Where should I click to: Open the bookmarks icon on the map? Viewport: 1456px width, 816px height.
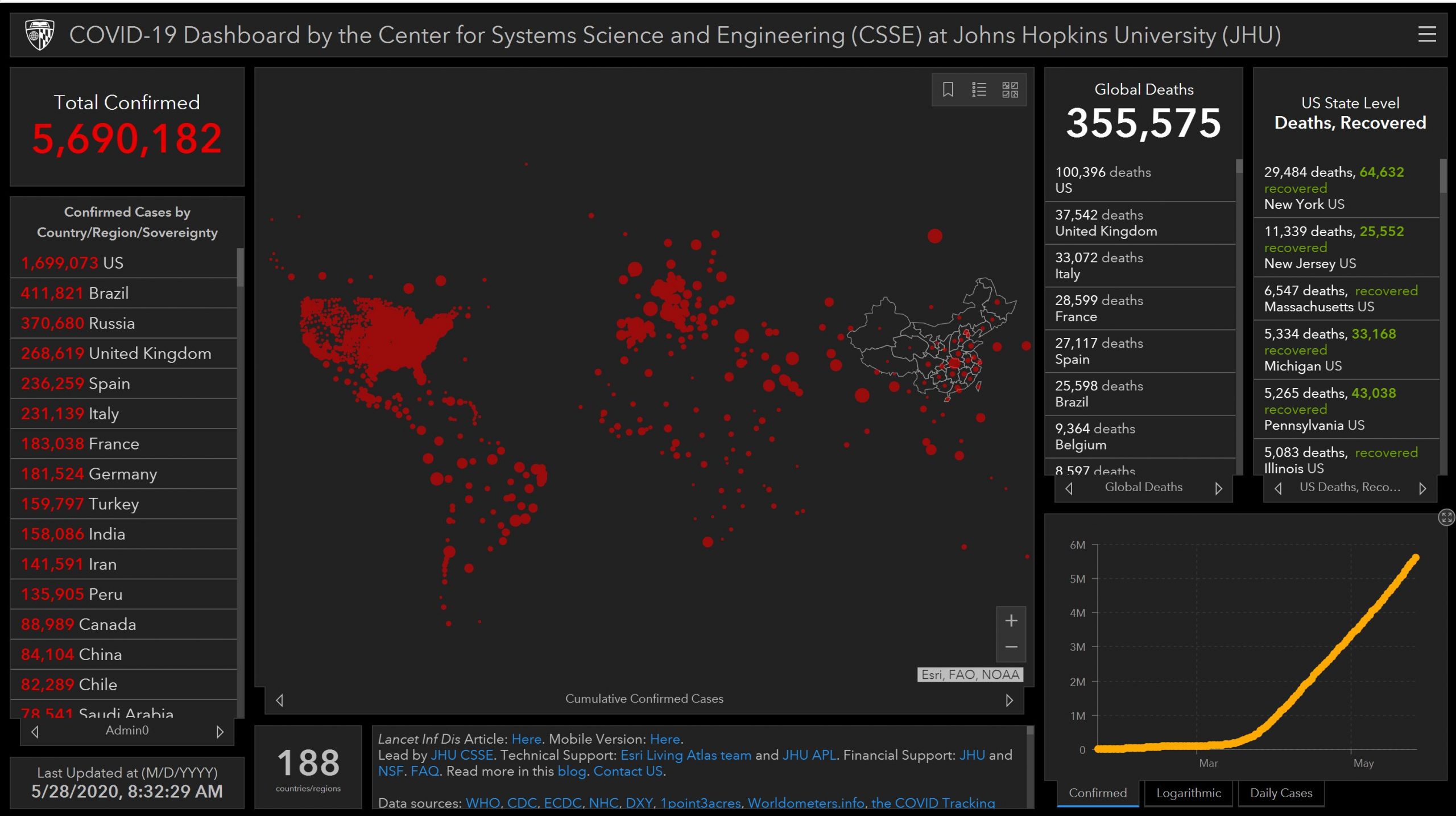click(x=948, y=89)
